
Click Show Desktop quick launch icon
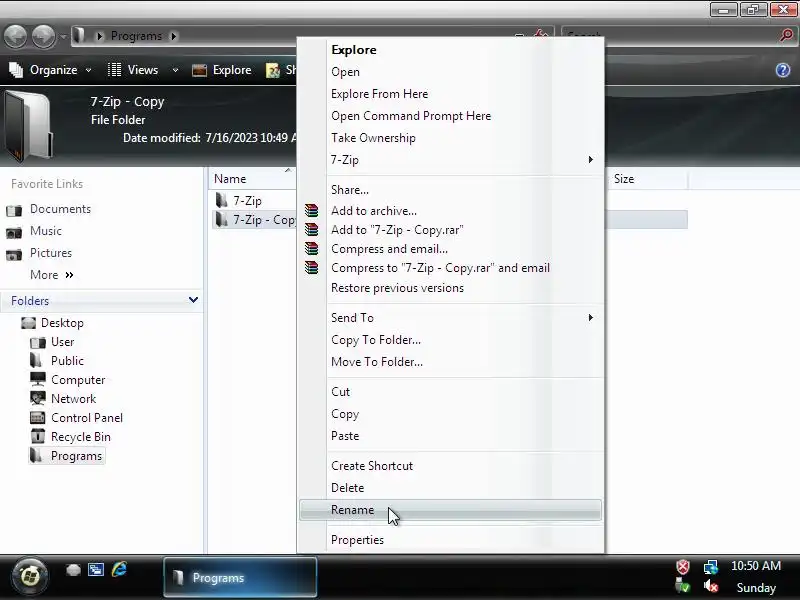[x=73, y=569]
